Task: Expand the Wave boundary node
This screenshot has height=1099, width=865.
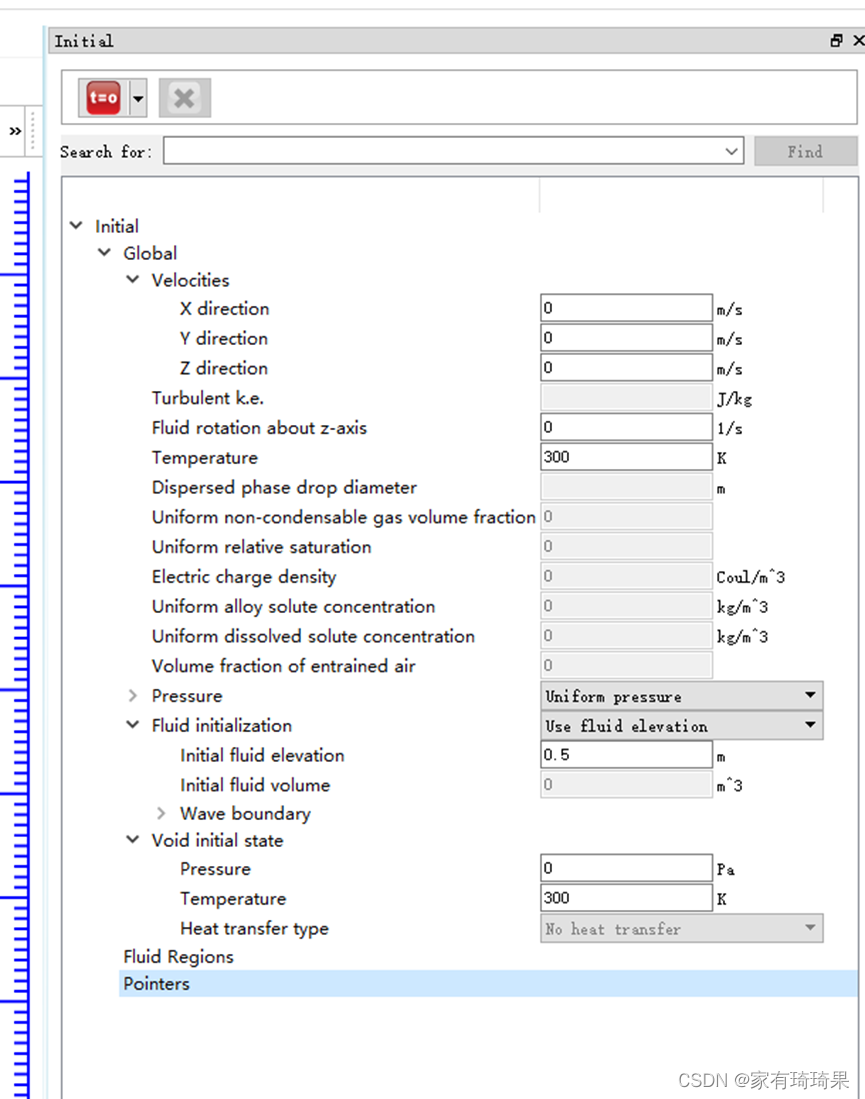Action: pyautogui.click(x=161, y=813)
